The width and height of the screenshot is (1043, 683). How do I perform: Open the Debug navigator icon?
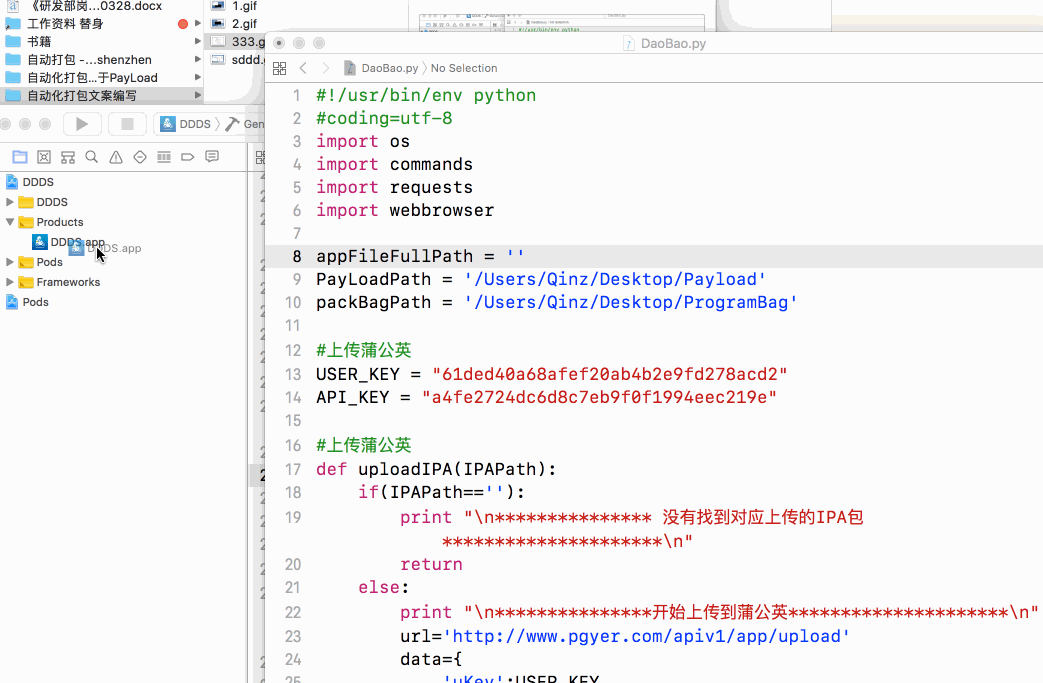click(164, 157)
